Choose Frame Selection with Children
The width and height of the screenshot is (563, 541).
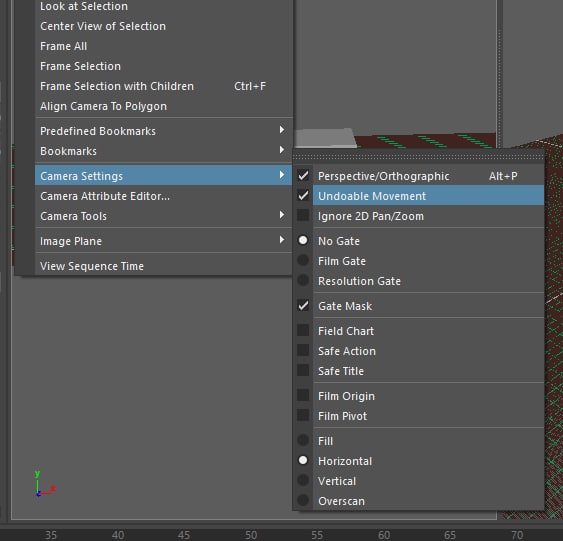164,87
